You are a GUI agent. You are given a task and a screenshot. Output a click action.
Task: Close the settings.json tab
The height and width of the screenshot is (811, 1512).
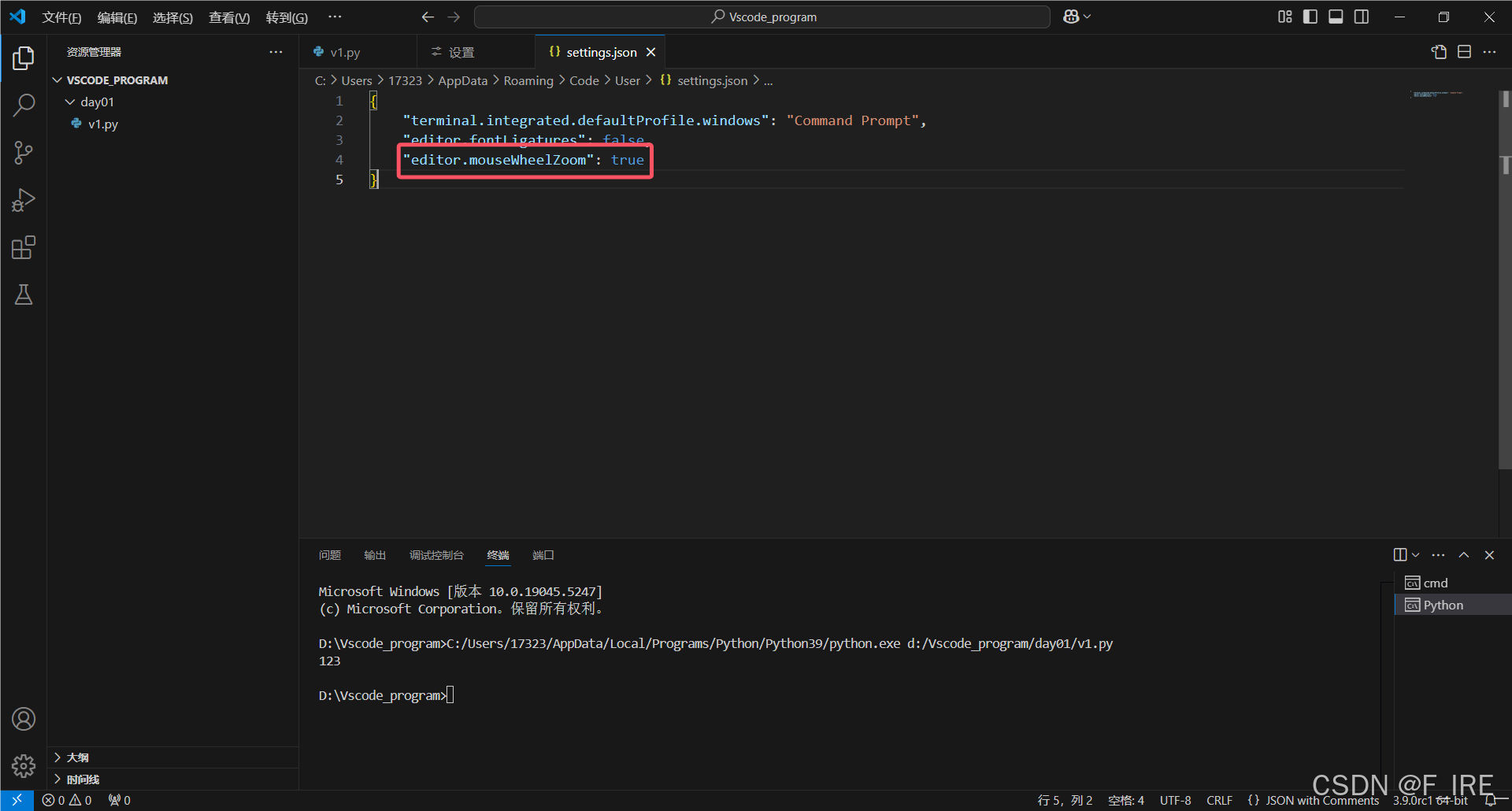coord(650,52)
